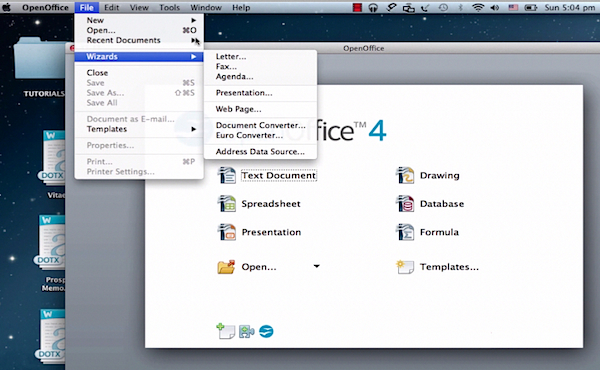Click the Sun 5:04 pm clock

pos(569,8)
